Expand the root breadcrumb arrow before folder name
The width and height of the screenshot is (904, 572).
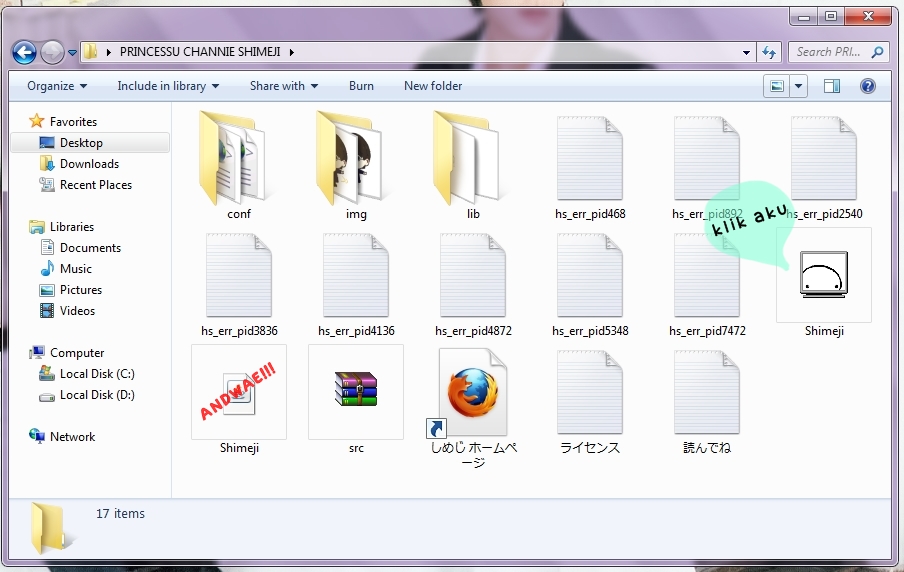108,52
